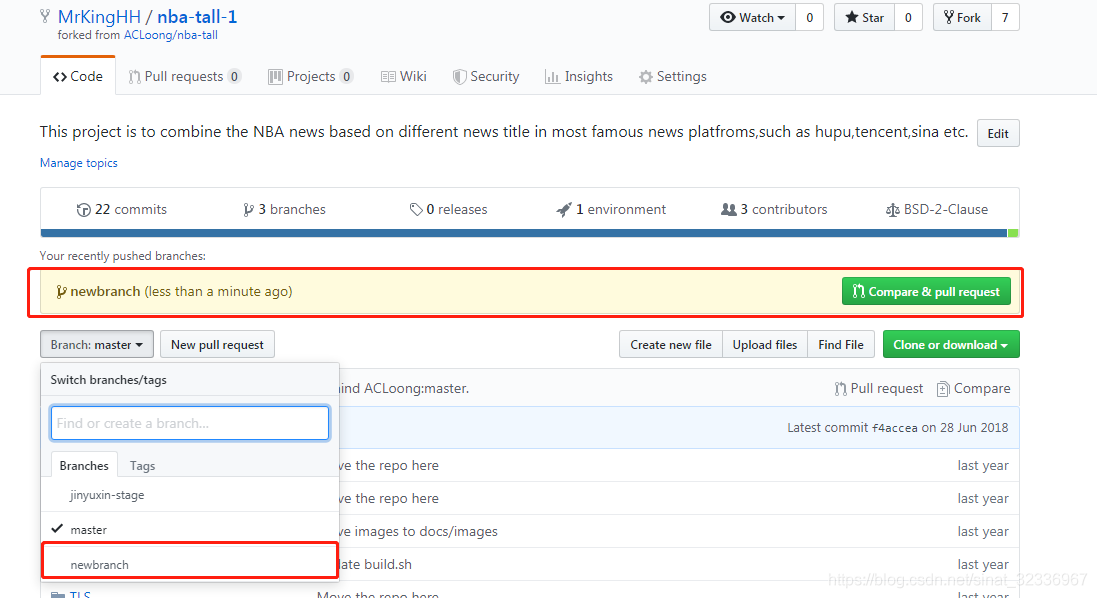
Task: Click the forks count 7
Action: (x=1005, y=17)
